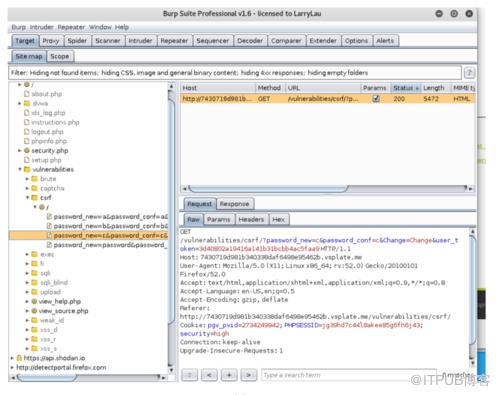Image resolution: width=500 pixels, height=395 pixels.
Task: Click the view_source.php gear icon
Action: tap(34, 311)
